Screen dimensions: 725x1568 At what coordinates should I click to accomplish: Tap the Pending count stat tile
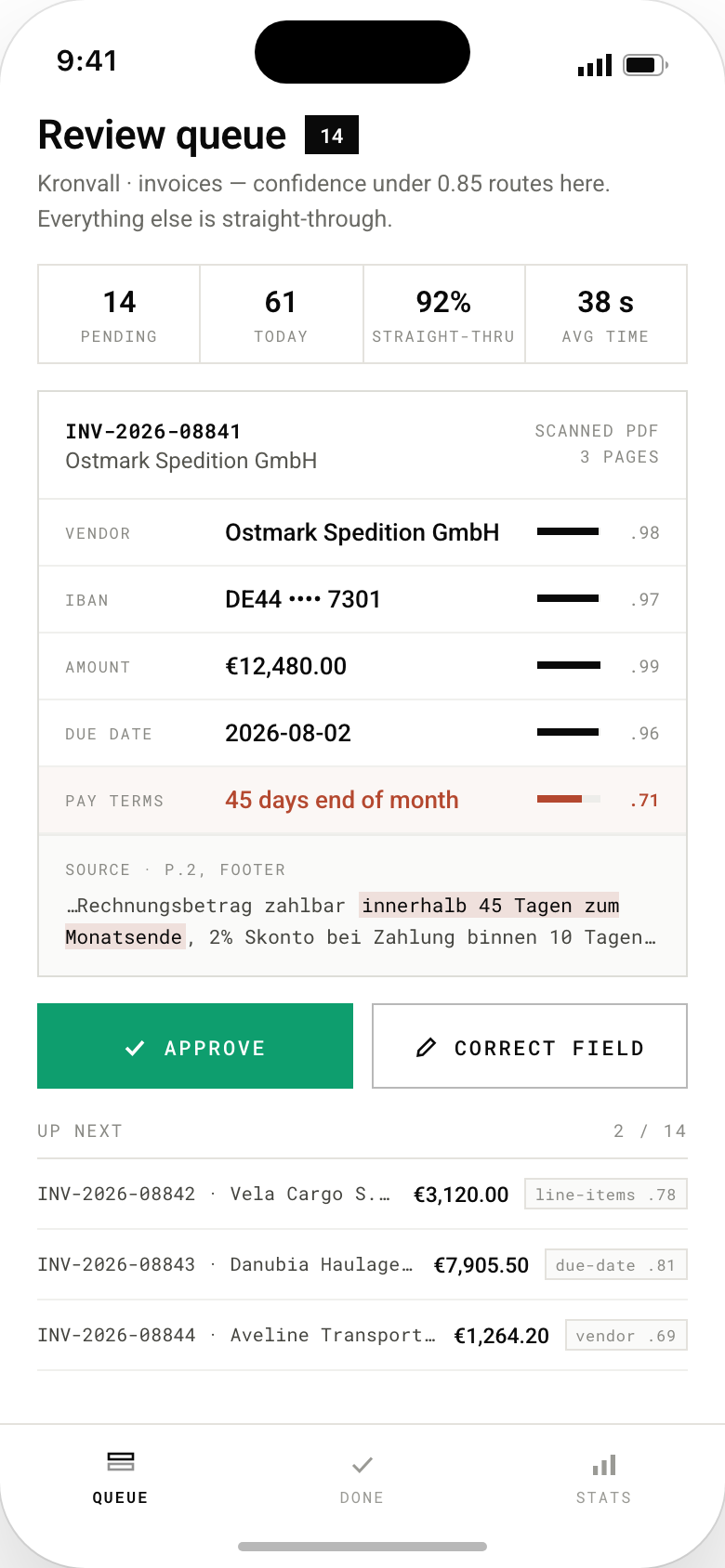click(119, 314)
